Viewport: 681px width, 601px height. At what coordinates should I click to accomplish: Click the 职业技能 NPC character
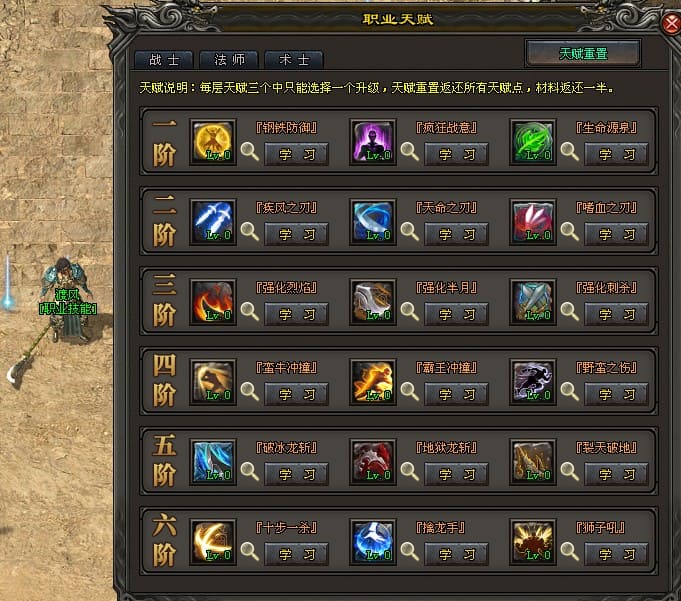tap(66, 300)
